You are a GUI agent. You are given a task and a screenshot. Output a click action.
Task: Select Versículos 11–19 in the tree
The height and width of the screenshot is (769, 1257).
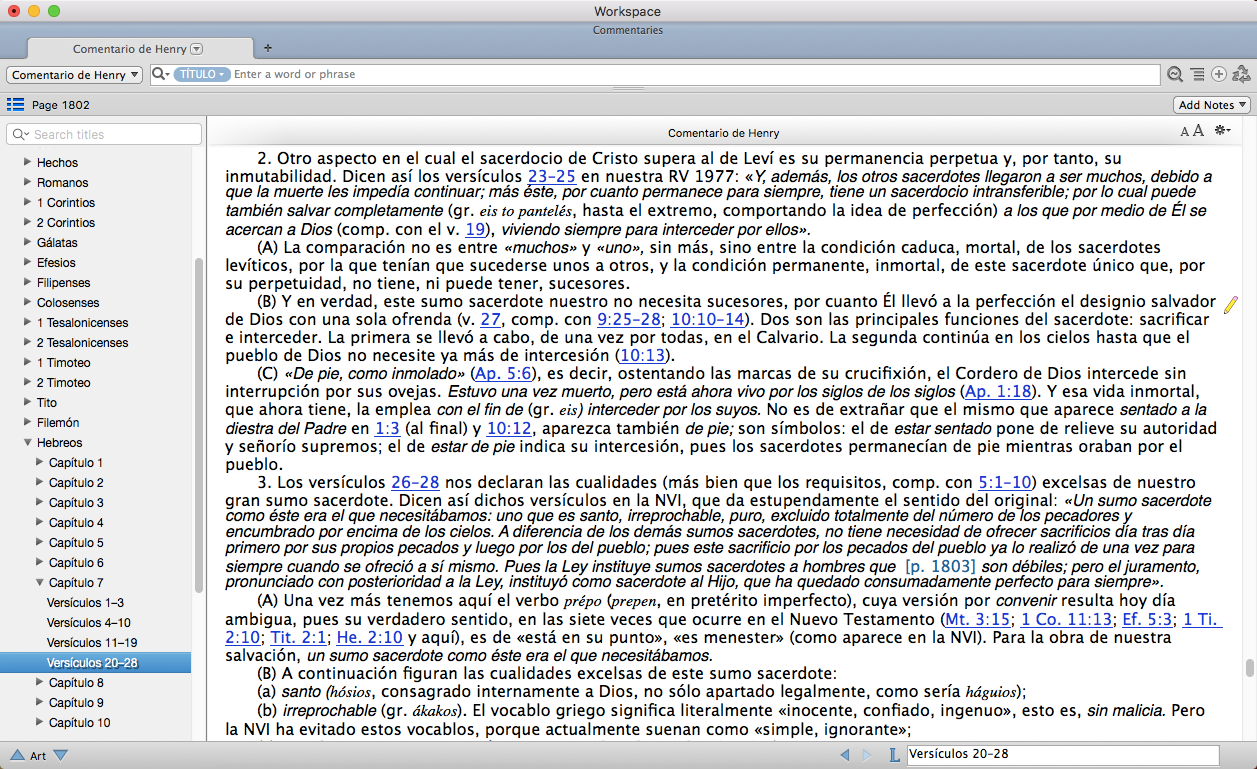click(x=92, y=642)
